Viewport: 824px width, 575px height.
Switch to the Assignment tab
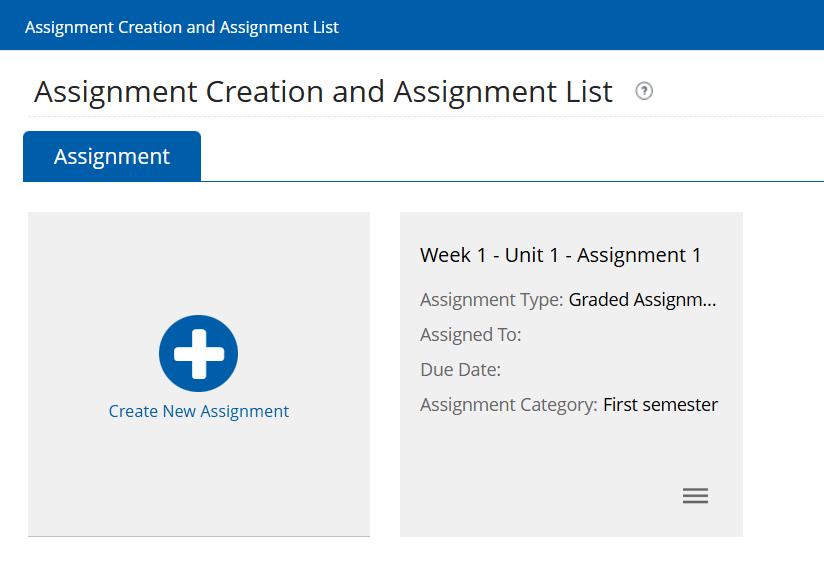(x=112, y=157)
